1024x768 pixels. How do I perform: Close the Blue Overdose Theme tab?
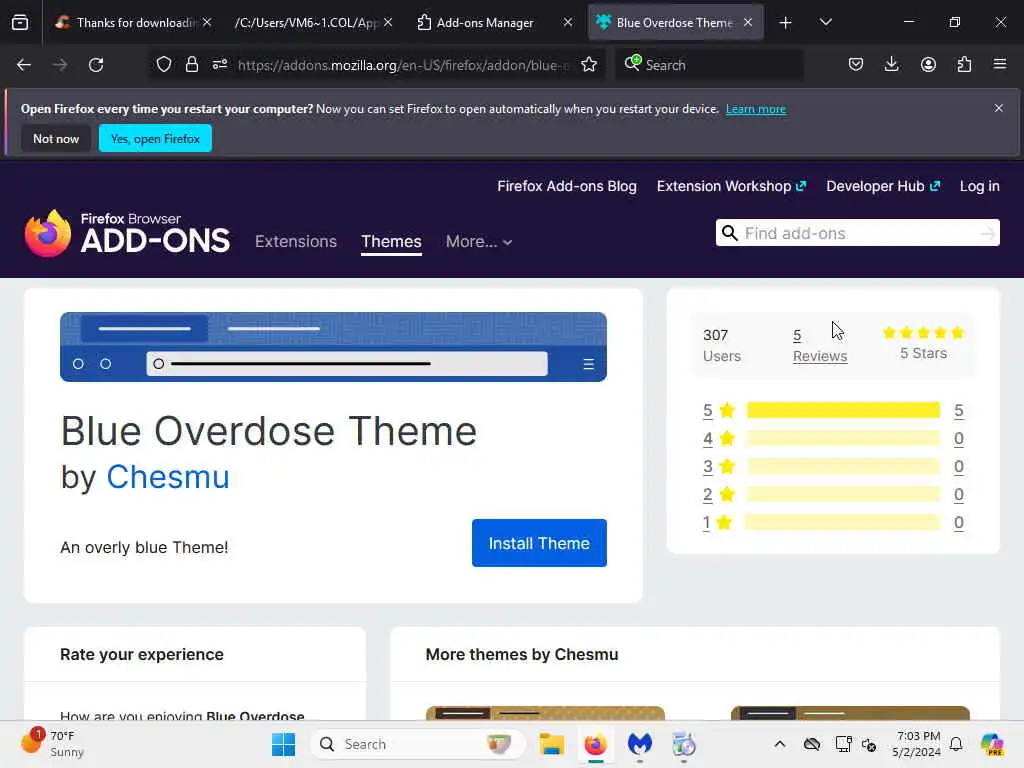(x=748, y=22)
